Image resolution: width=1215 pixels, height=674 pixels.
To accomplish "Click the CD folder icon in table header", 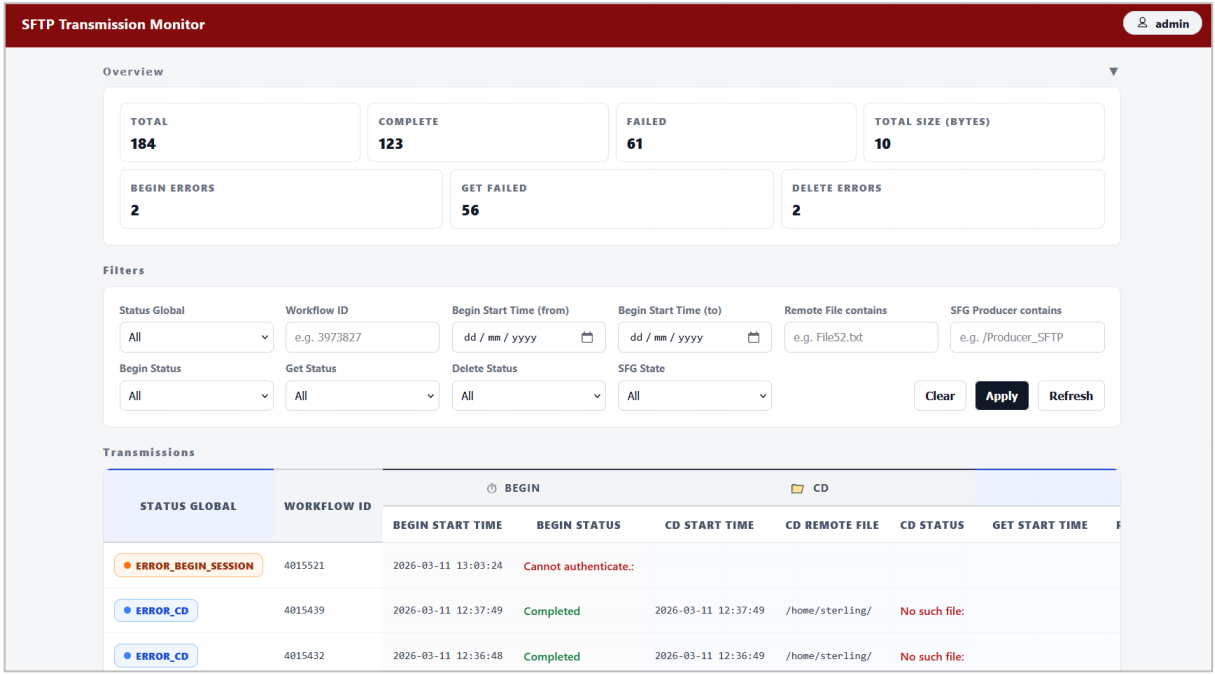I will pos(797,489).
